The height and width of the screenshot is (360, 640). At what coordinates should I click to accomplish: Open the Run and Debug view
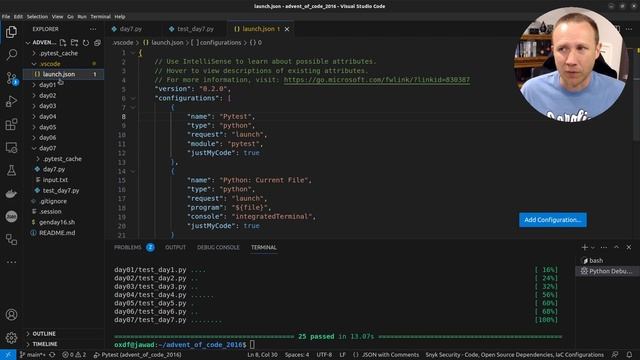tap(11, 101)
